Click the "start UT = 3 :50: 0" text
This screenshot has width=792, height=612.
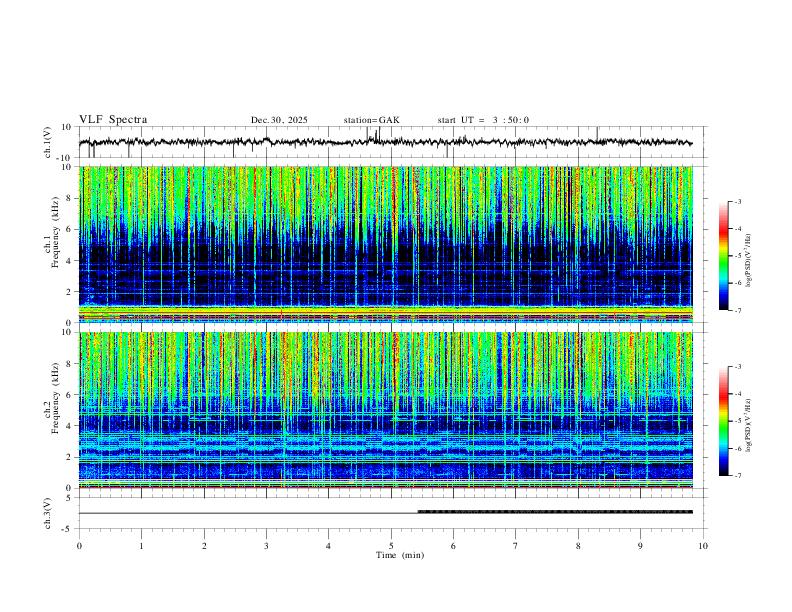click(x=483, y=120)
